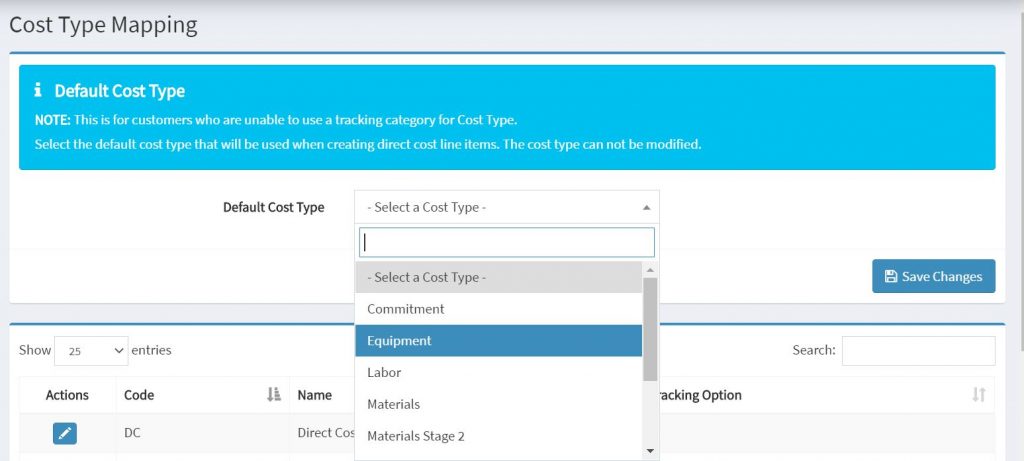Click the Name column header

(x=315, y=395)
